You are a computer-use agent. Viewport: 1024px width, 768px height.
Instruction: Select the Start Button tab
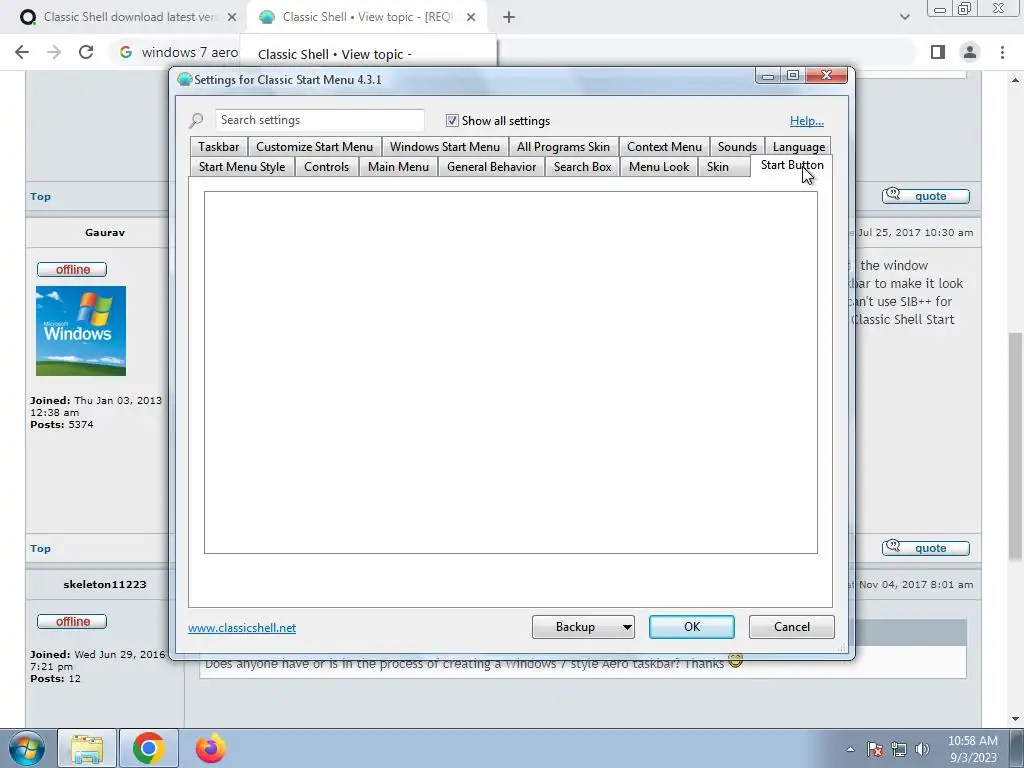click(792, 166)
